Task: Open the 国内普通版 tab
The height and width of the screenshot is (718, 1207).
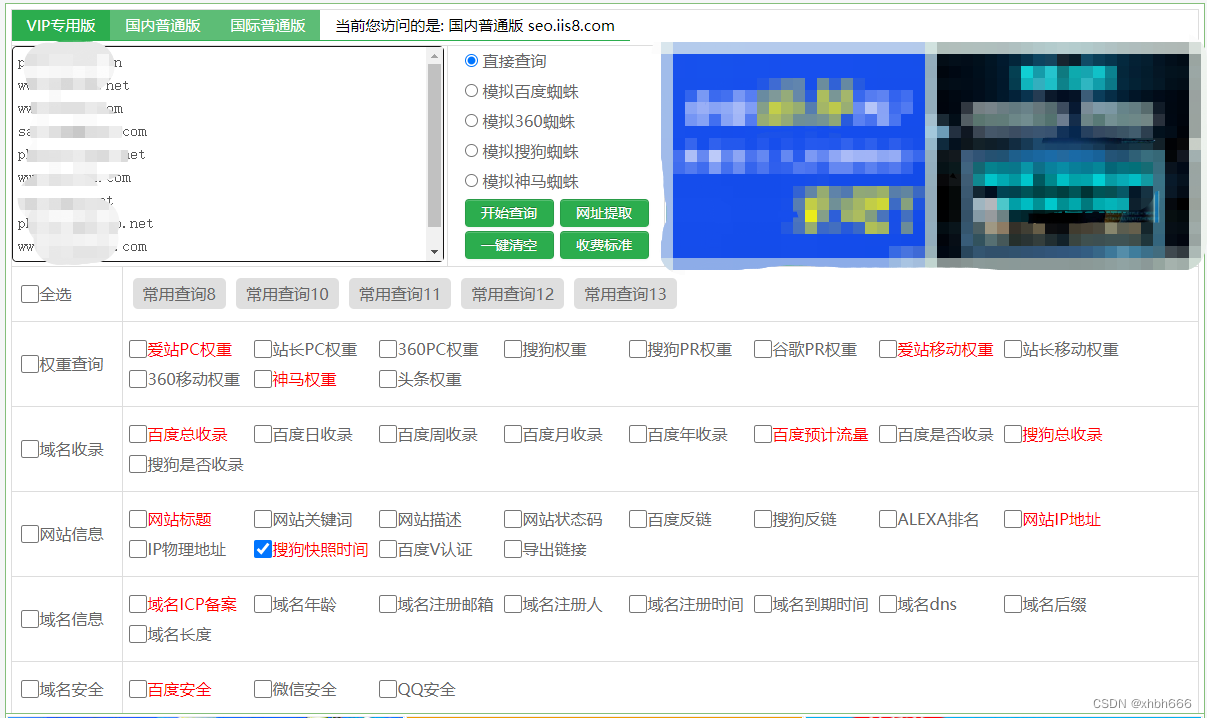Action: click(x=163, y=26)
